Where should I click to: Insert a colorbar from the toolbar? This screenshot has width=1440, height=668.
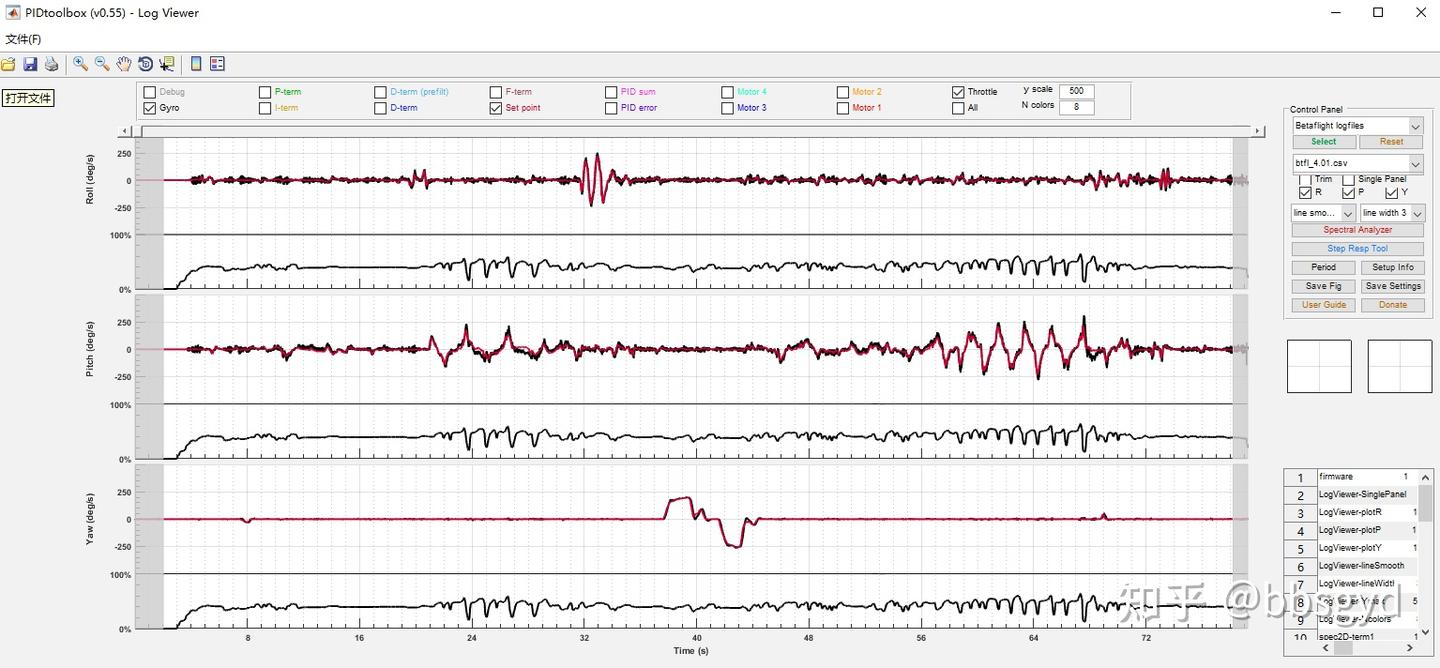pos(196,64)
